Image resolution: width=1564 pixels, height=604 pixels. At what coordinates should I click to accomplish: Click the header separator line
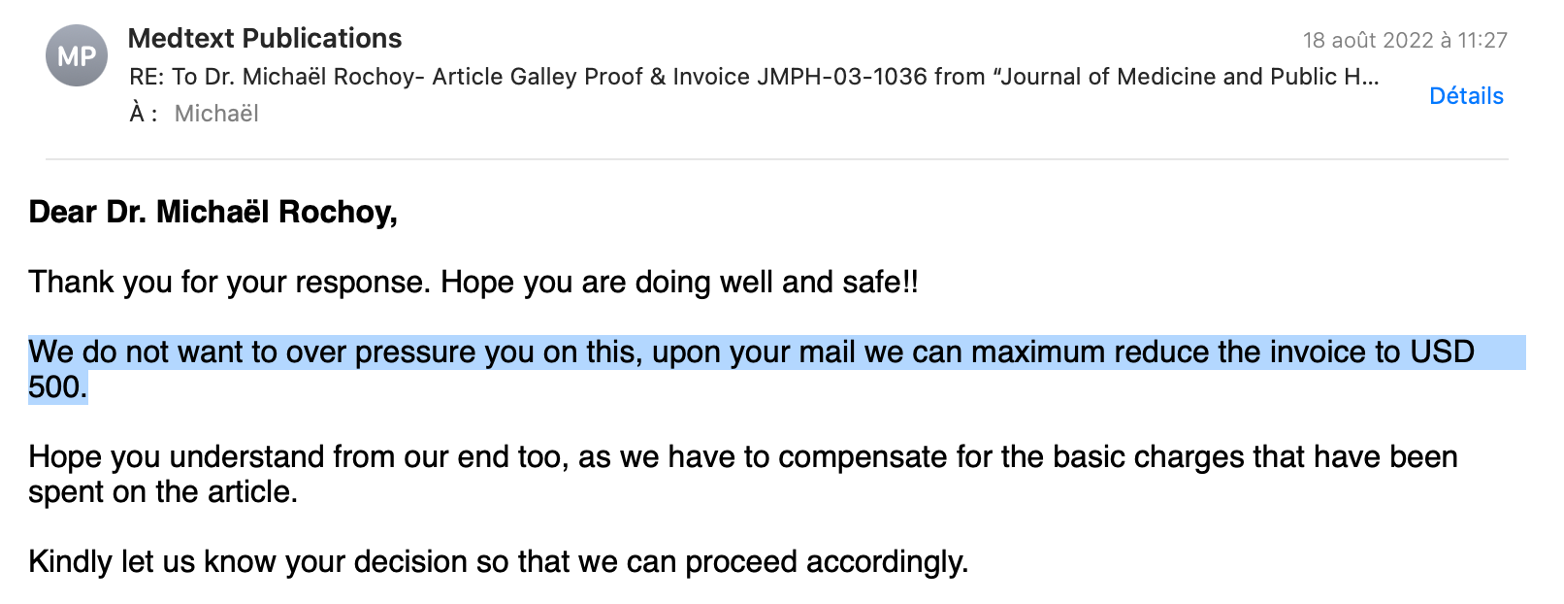coord(776,159)
